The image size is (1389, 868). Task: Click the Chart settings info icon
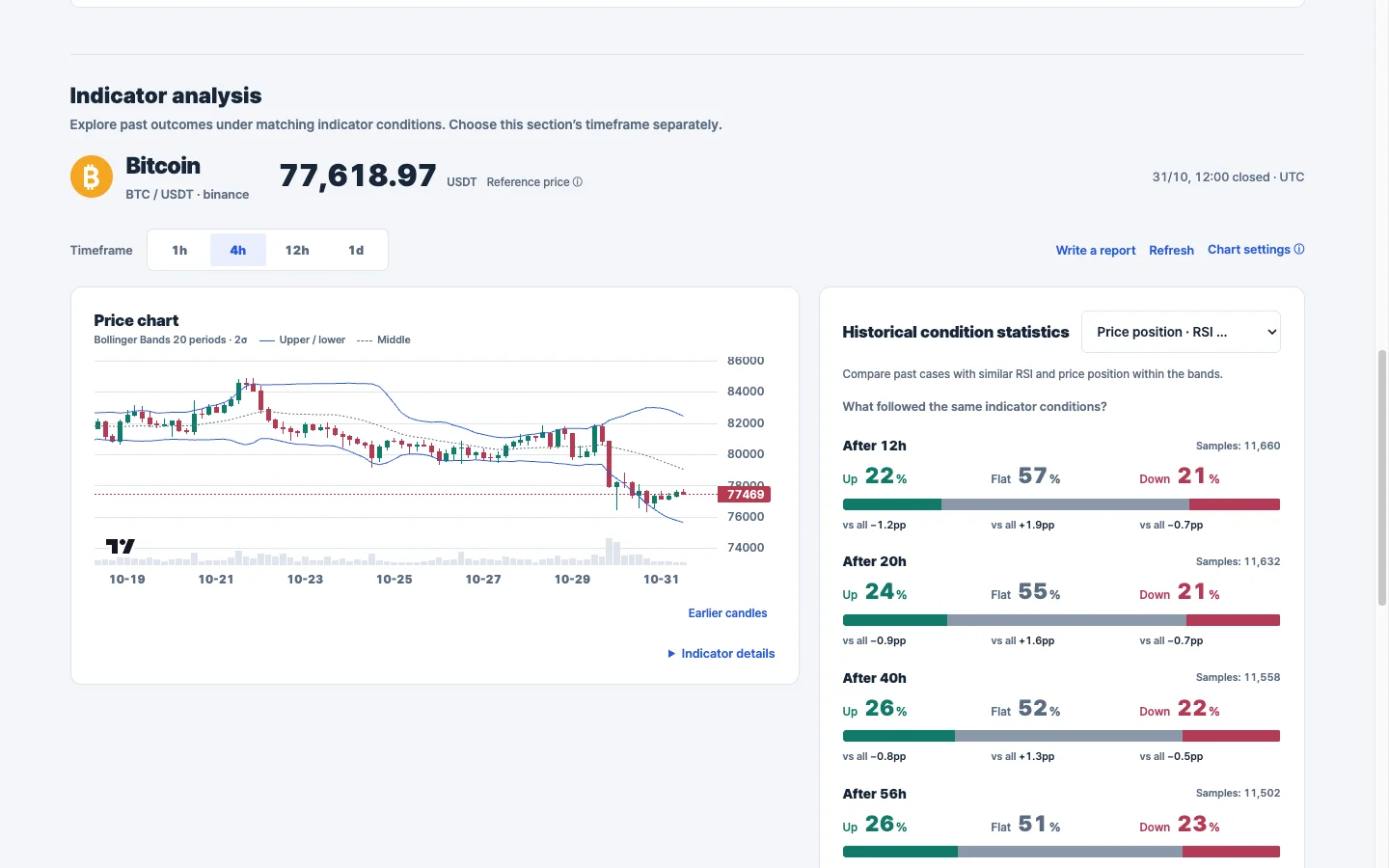[x=1299, y=249]
